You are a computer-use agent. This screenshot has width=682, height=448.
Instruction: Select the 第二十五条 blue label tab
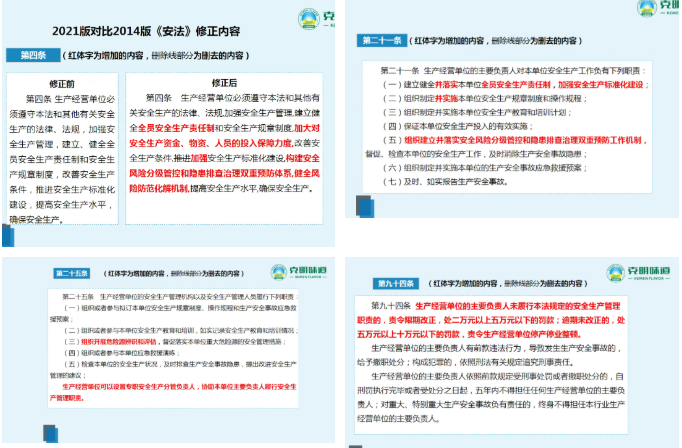(72, 273)
